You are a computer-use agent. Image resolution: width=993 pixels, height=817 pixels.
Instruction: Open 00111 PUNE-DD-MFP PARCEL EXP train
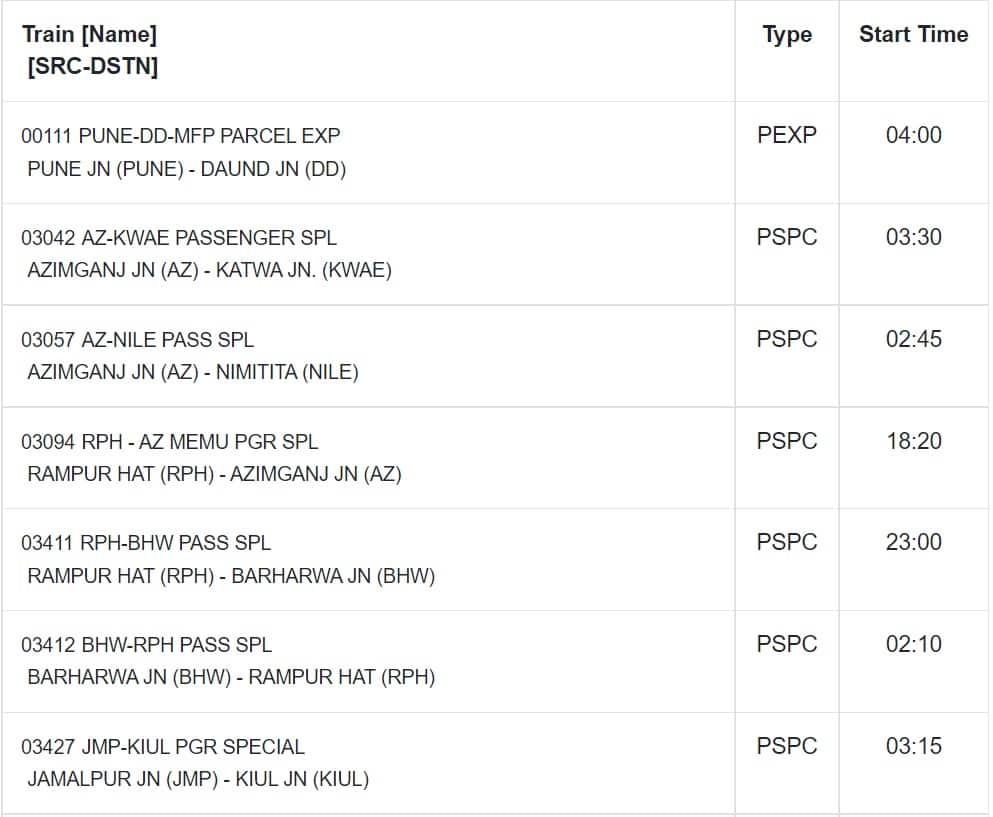180,136
